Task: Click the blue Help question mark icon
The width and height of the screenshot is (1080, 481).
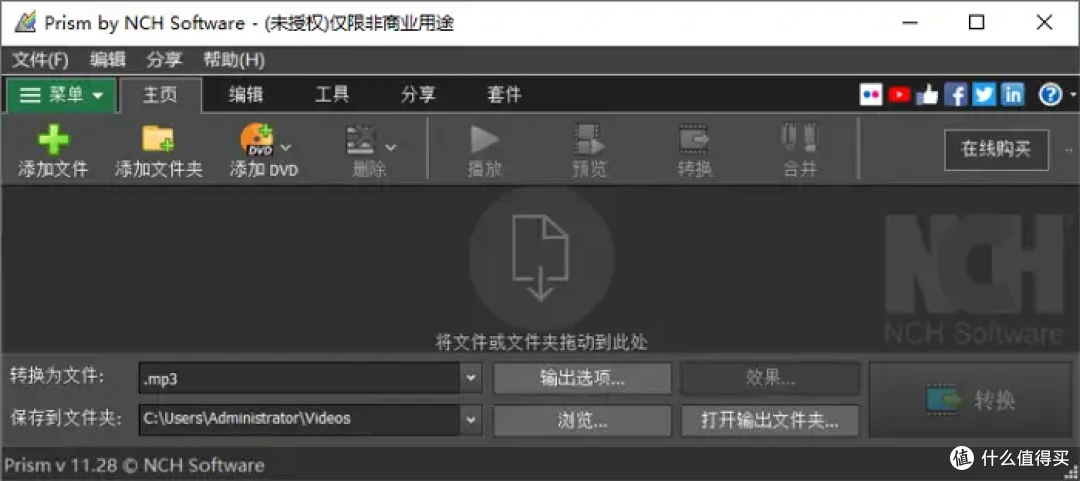Action: coord(1050,94)
